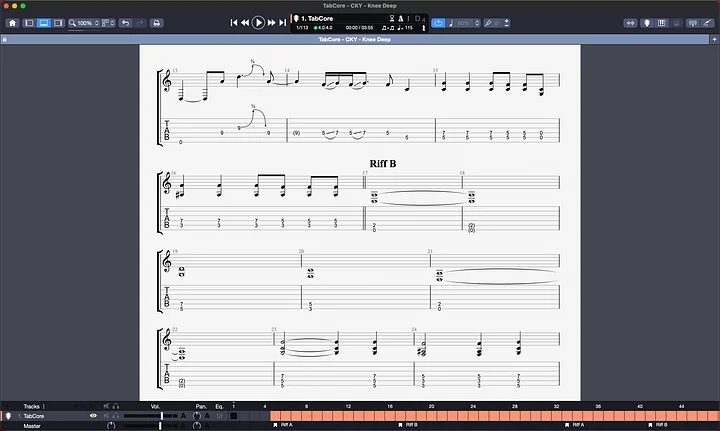Open the drum view icon
Image resolution: width=720 pixels, height=431 pixels.
pos(676,23)
